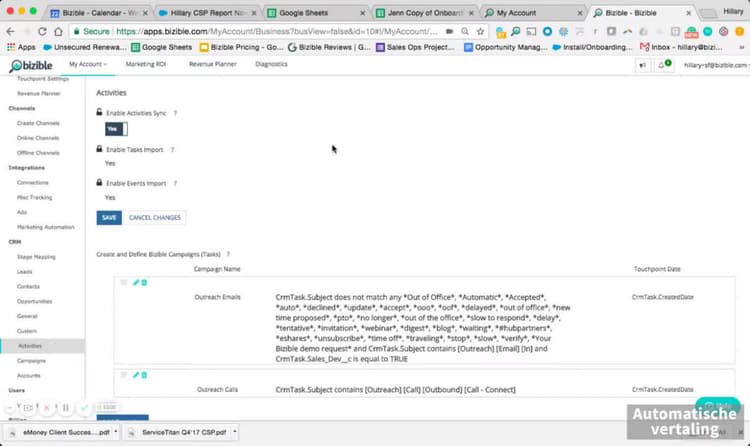Switch to the Google Sheets browser tab

[x=316, y=13]
